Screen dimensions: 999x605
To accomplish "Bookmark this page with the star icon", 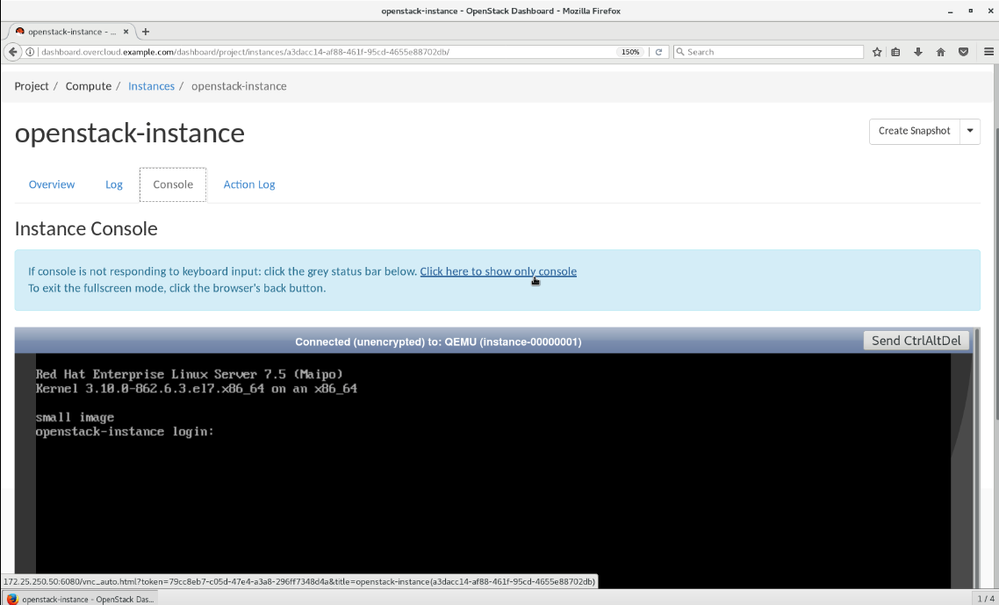I will pyautogui.click(x=877, y=52).
